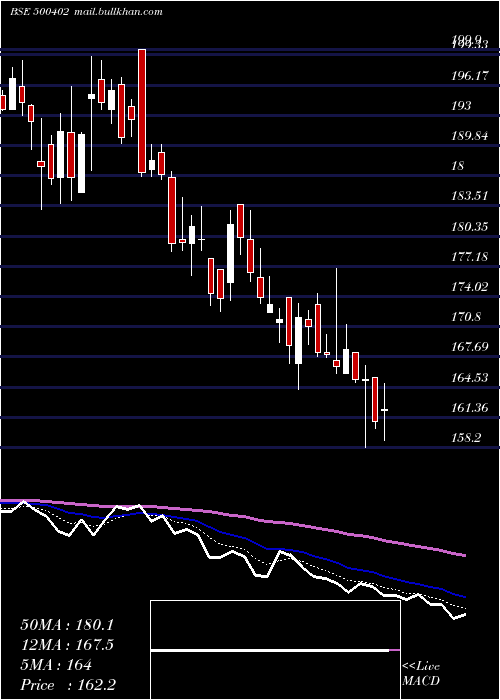500x700 pixels.
Task: Select the 177.18 price axis label
Action: 470,257
